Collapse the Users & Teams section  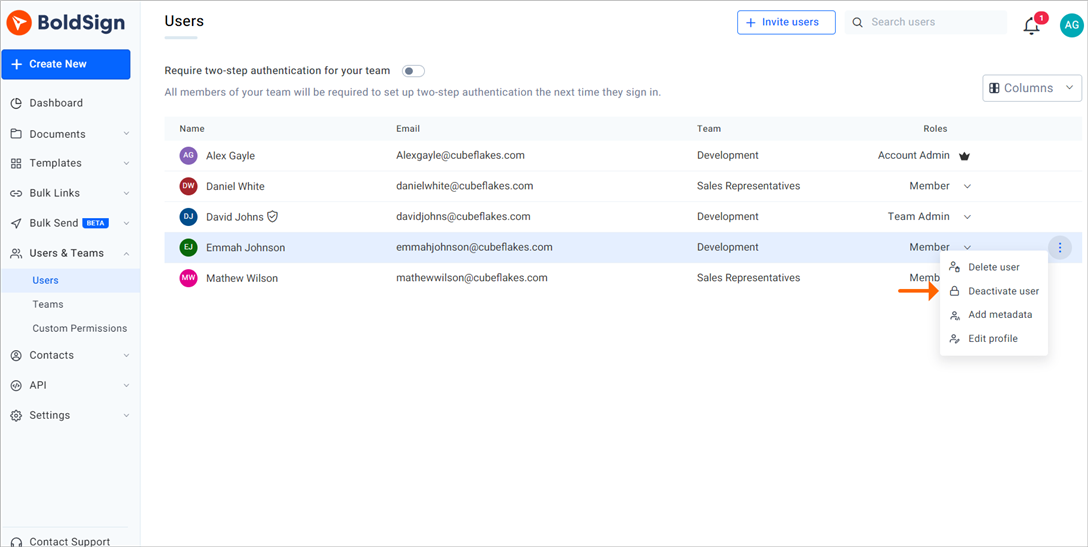126,254
